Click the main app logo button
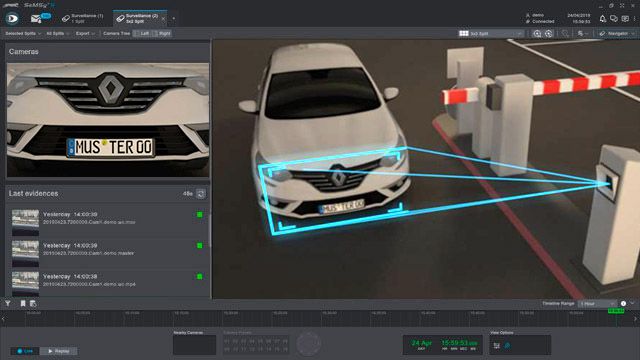 12,18
